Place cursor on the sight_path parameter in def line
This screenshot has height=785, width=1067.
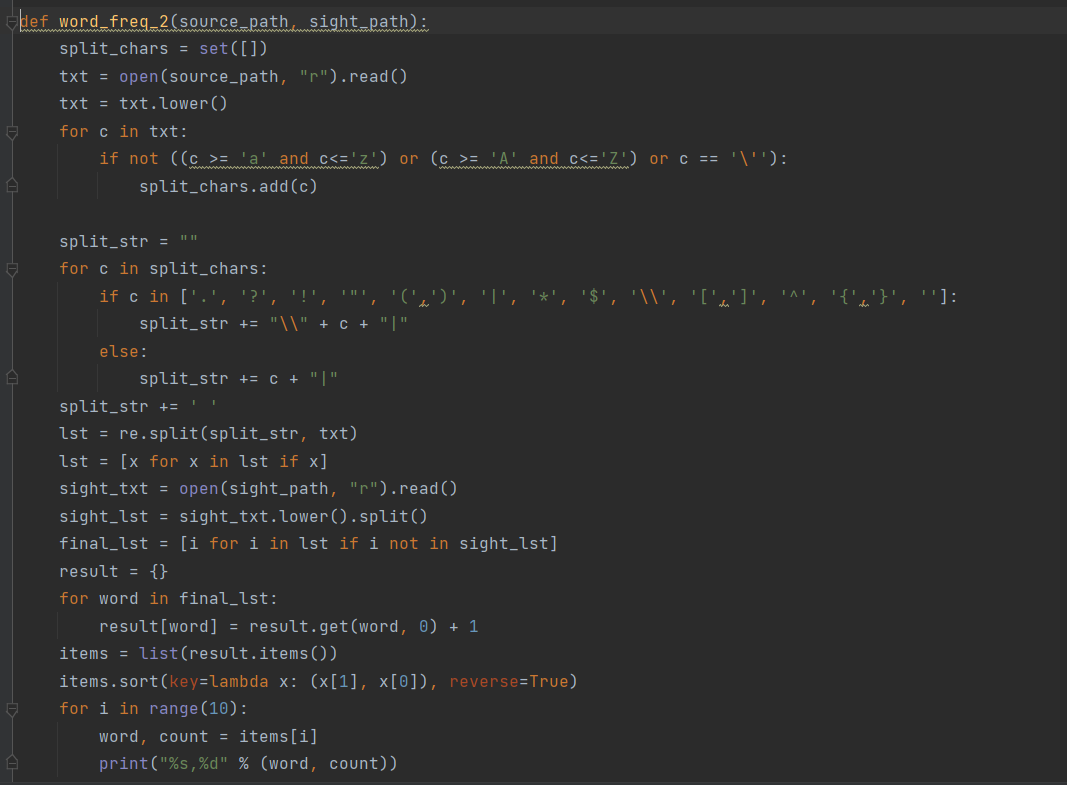(x=359, y=22)
